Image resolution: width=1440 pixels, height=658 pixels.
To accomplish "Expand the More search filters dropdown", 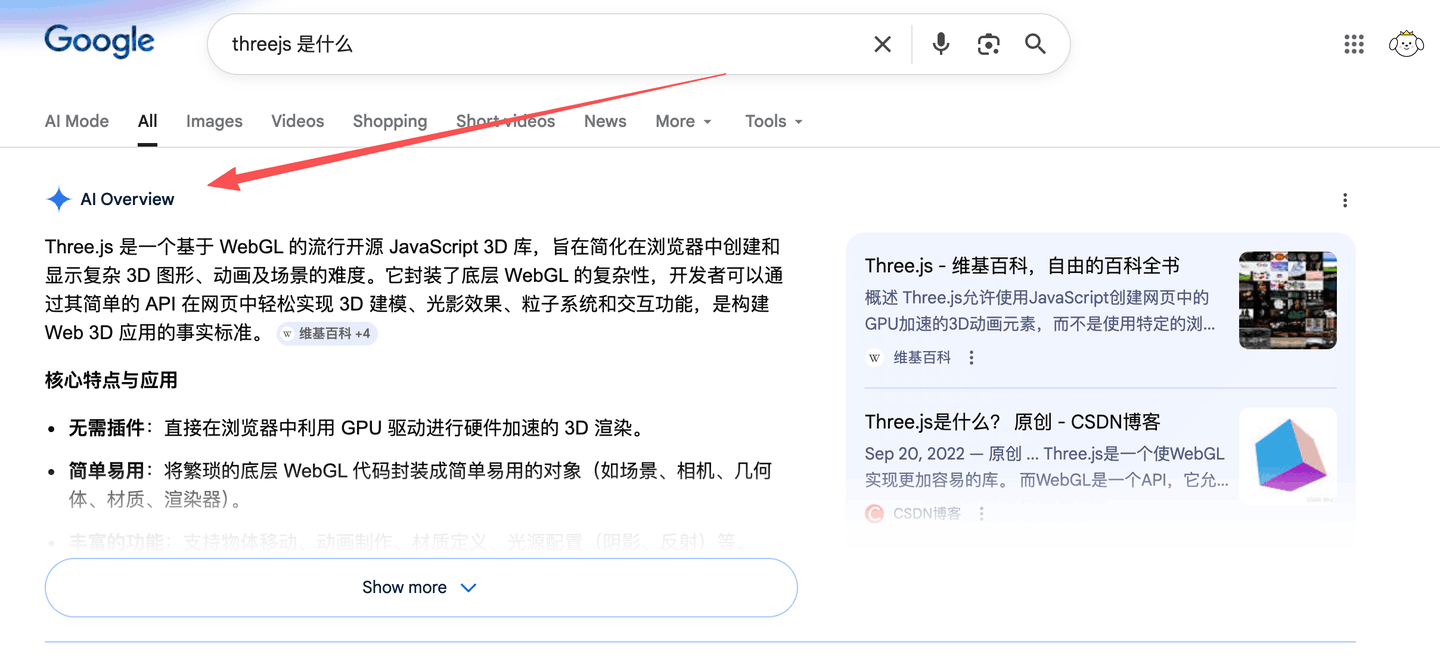I will tap(684, 121).
